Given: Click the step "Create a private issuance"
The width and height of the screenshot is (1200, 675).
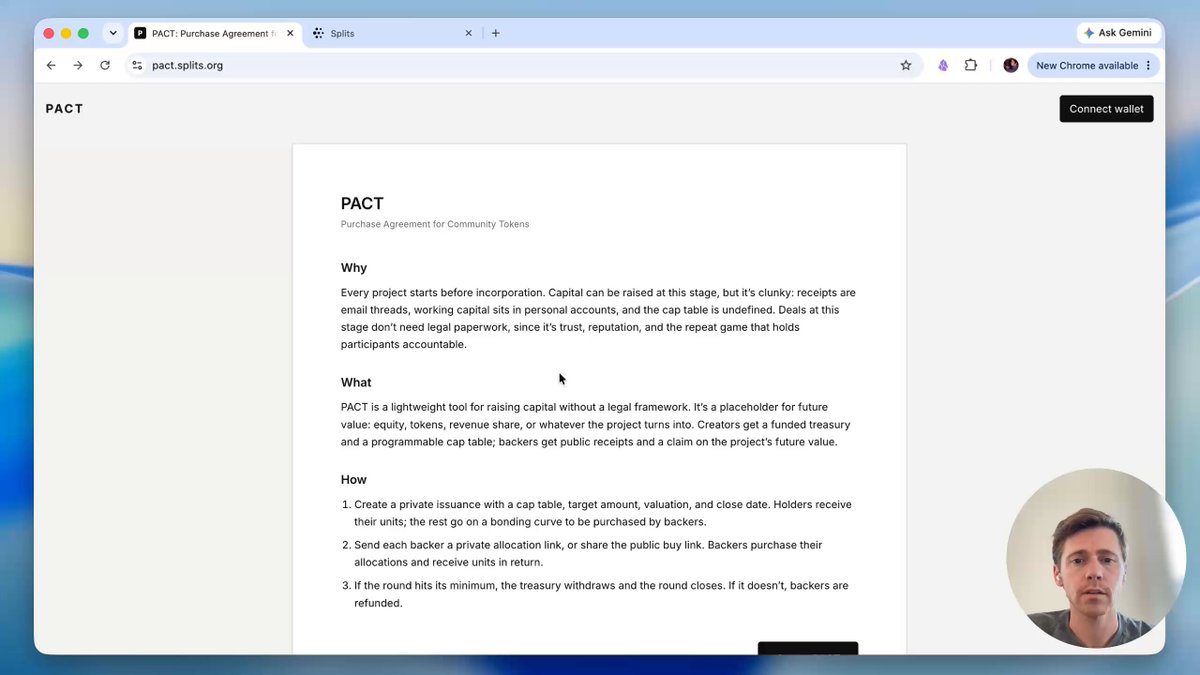Looking at the screenshot, I should coord(603,513).
